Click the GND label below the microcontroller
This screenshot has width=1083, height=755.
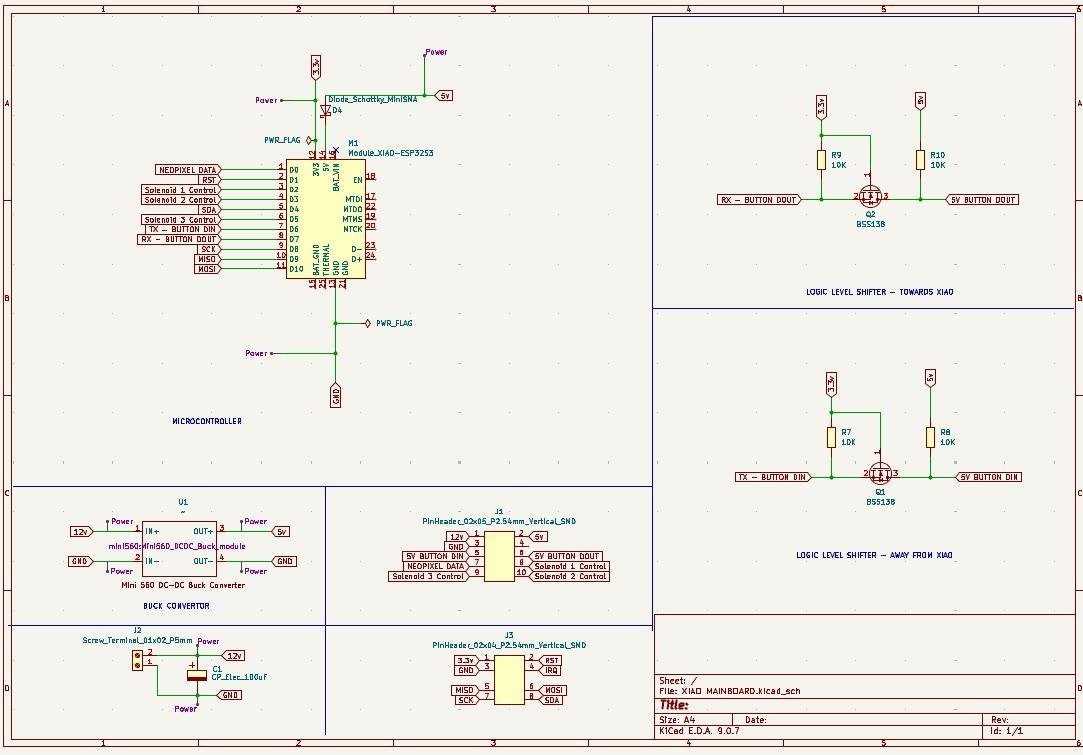(336, 394)
